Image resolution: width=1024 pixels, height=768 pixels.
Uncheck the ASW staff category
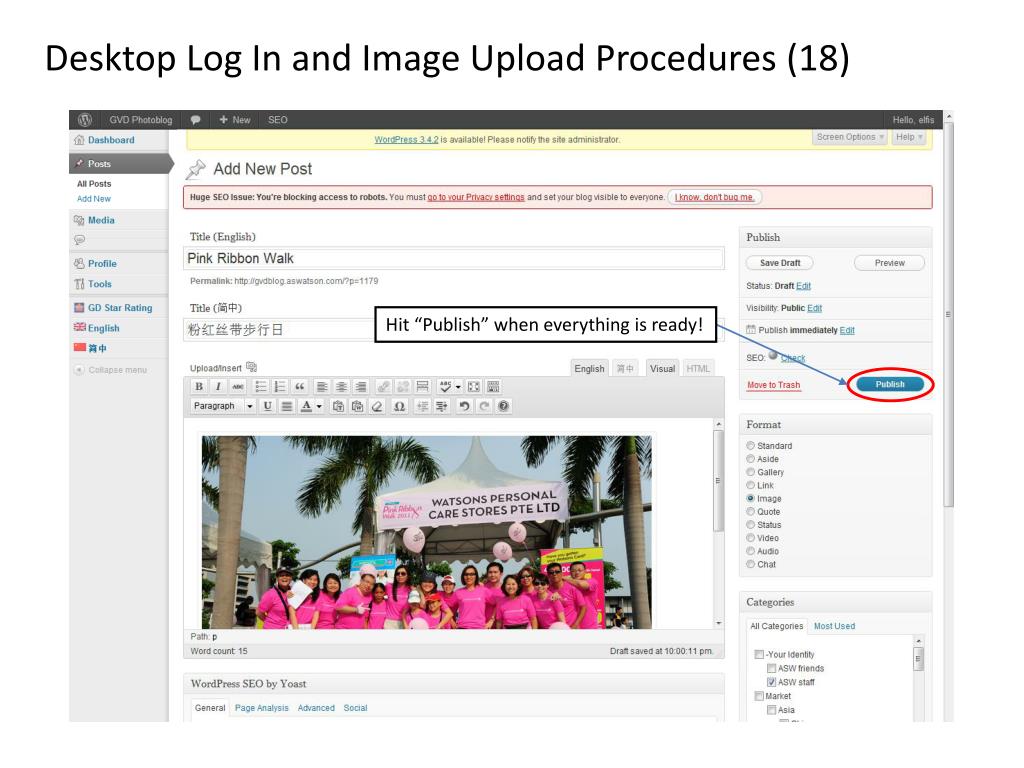click(x=771, y=682)
